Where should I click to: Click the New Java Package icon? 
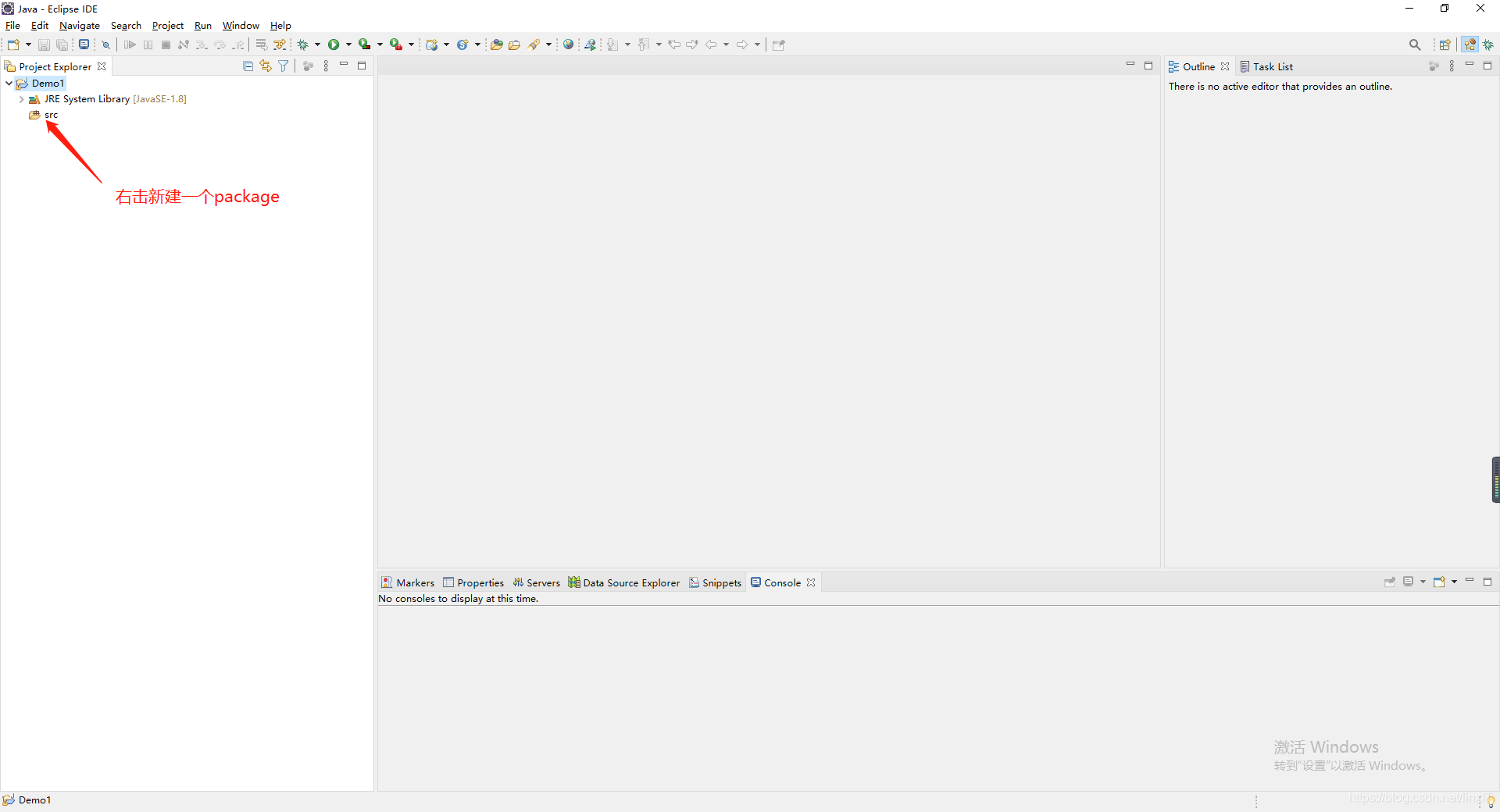point(432,45)
